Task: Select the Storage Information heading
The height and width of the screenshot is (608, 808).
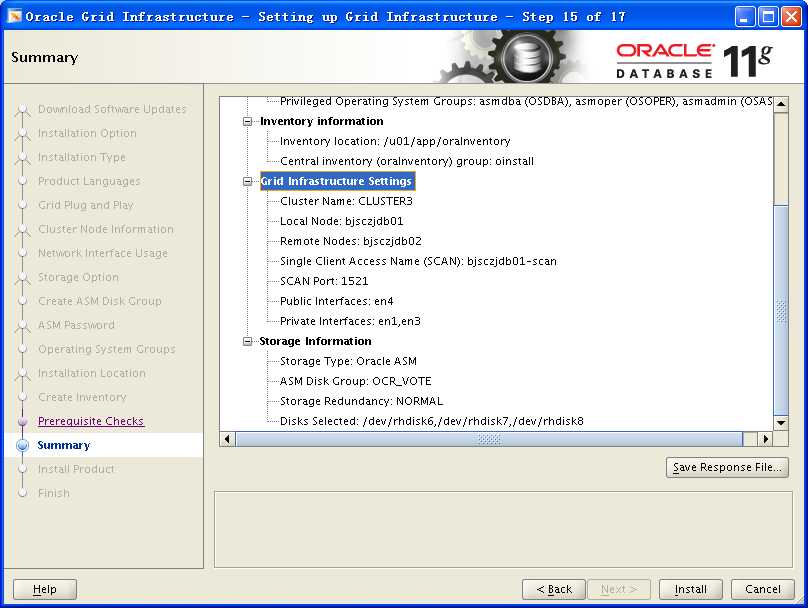Action: pos(315,341)
